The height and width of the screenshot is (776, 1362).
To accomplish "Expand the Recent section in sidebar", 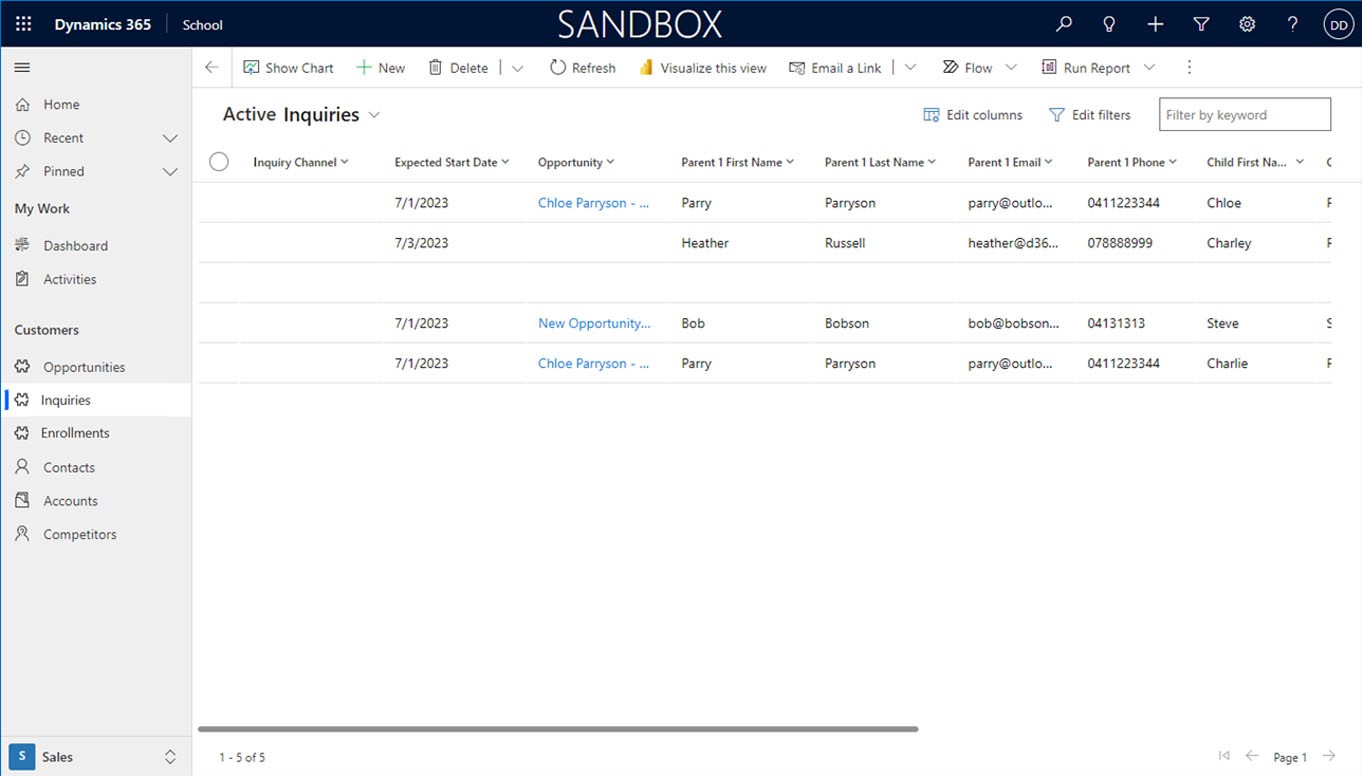I will 170,138.
